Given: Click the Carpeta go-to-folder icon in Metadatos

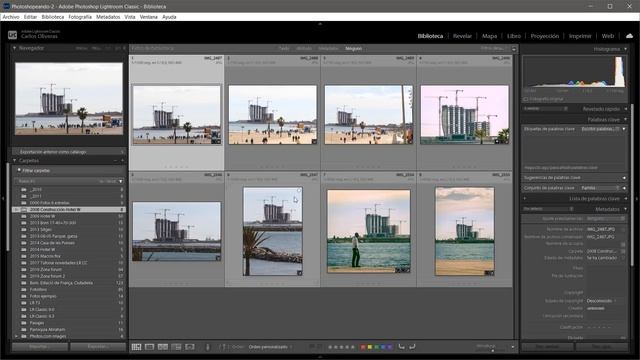Looking at the screenshot, I should 623,251.
